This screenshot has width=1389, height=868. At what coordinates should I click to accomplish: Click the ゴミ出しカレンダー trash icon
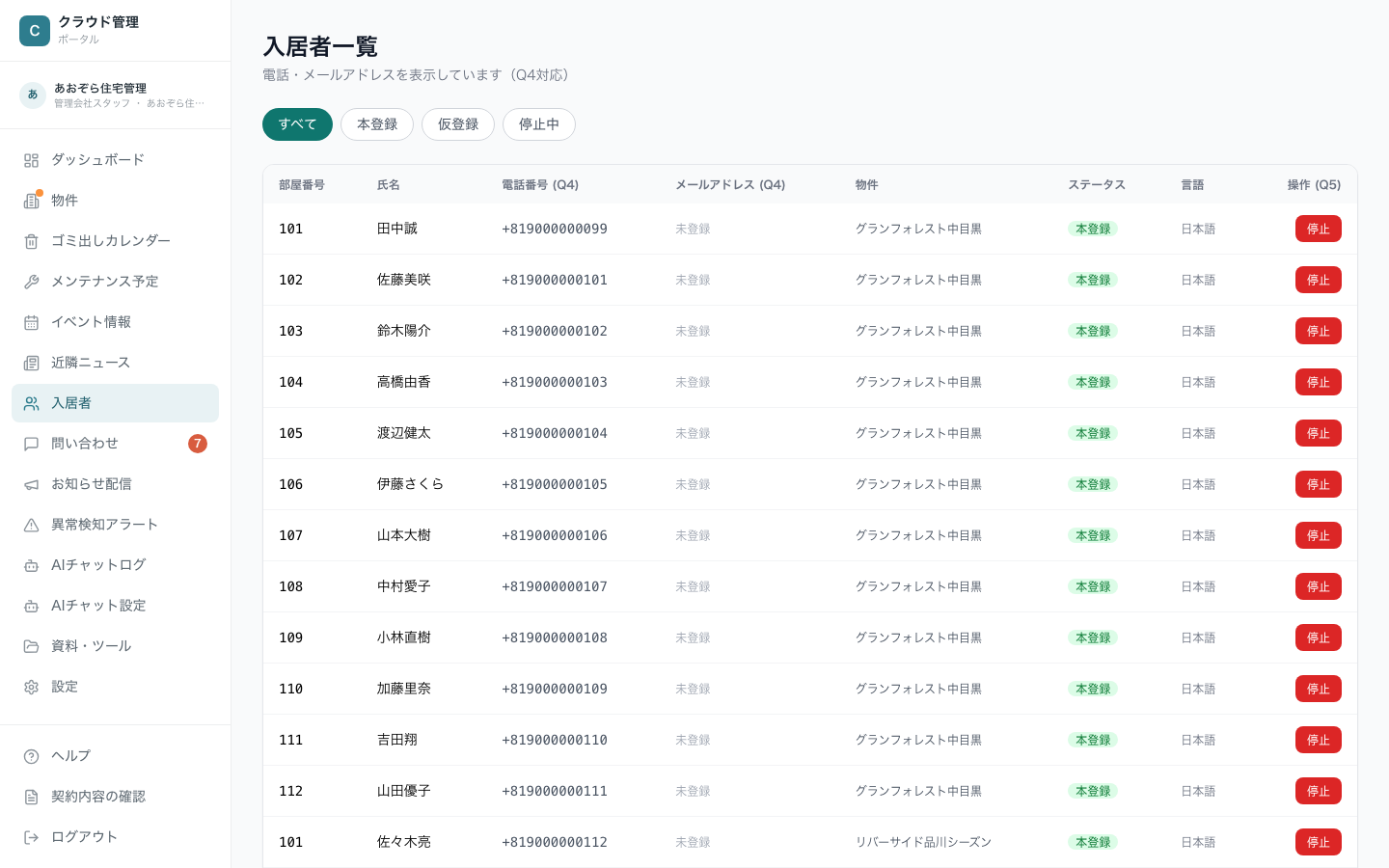click(32, 241)
